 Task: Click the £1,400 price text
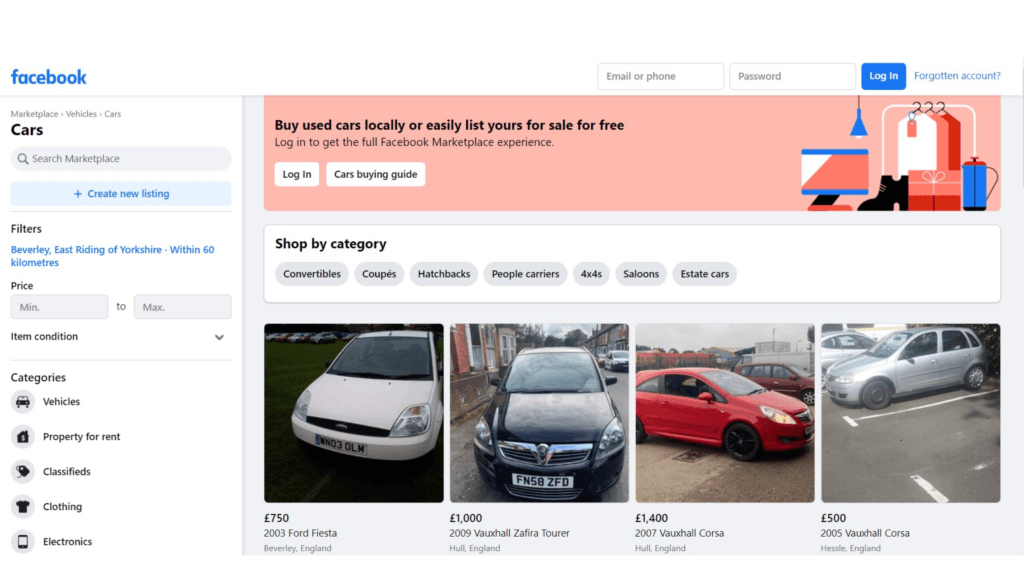point(652,518)
